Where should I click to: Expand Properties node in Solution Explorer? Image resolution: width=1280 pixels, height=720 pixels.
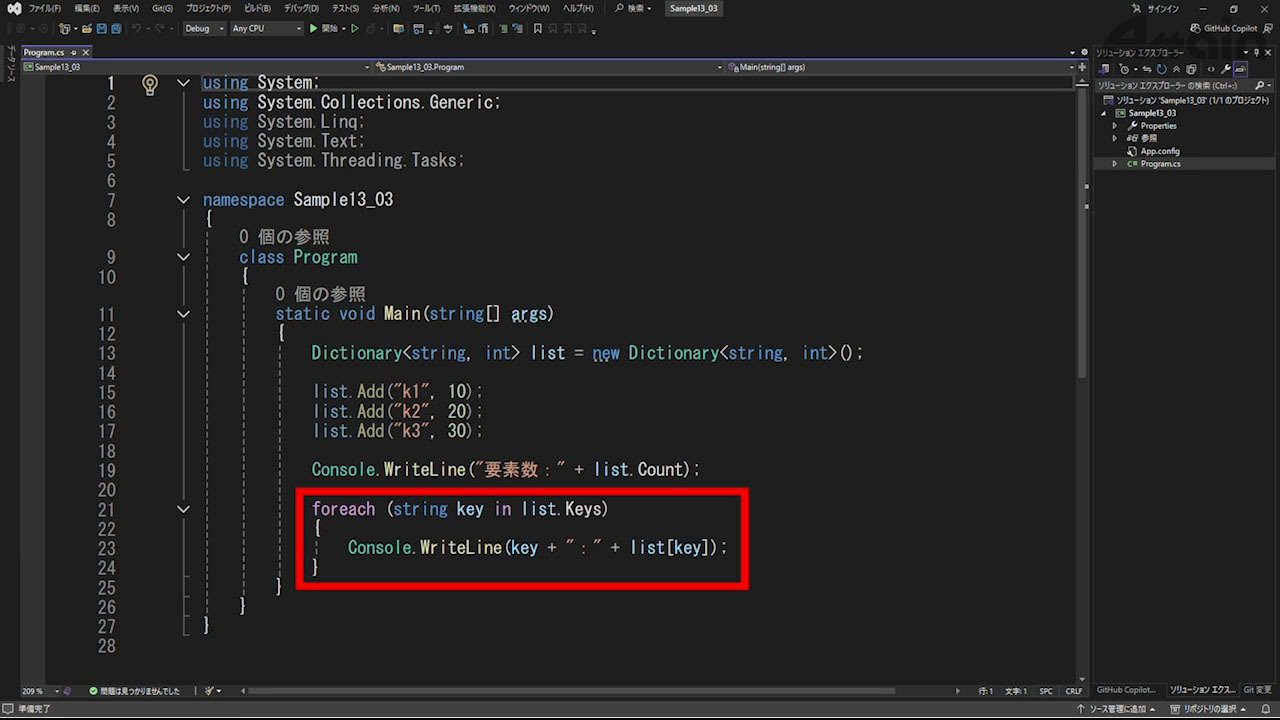pyautogui.click(x=1115, y=126)
